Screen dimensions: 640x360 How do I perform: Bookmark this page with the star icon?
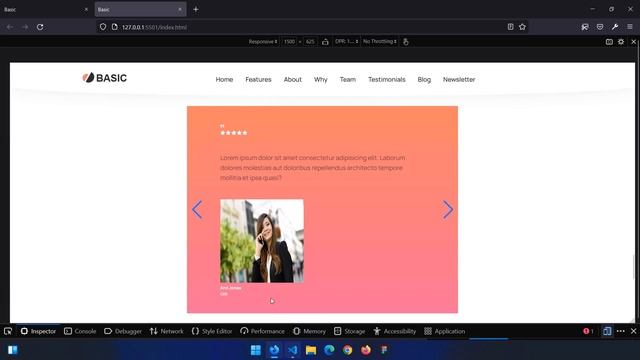[522, 27]
